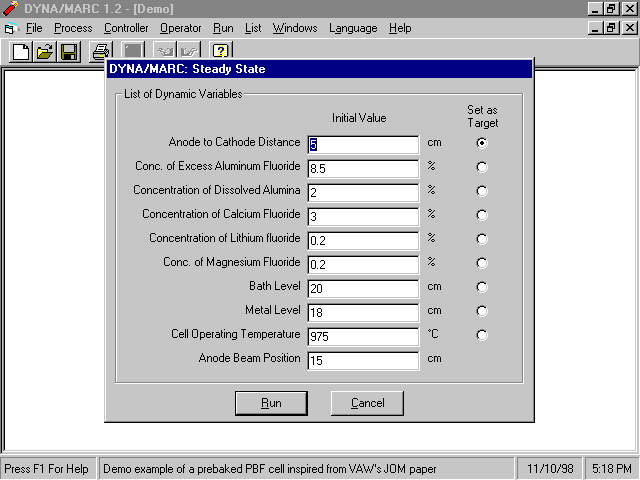Set Concentration of Lithium fluoride as target
The width and height of the screenshot is (640, 480).
482,239
